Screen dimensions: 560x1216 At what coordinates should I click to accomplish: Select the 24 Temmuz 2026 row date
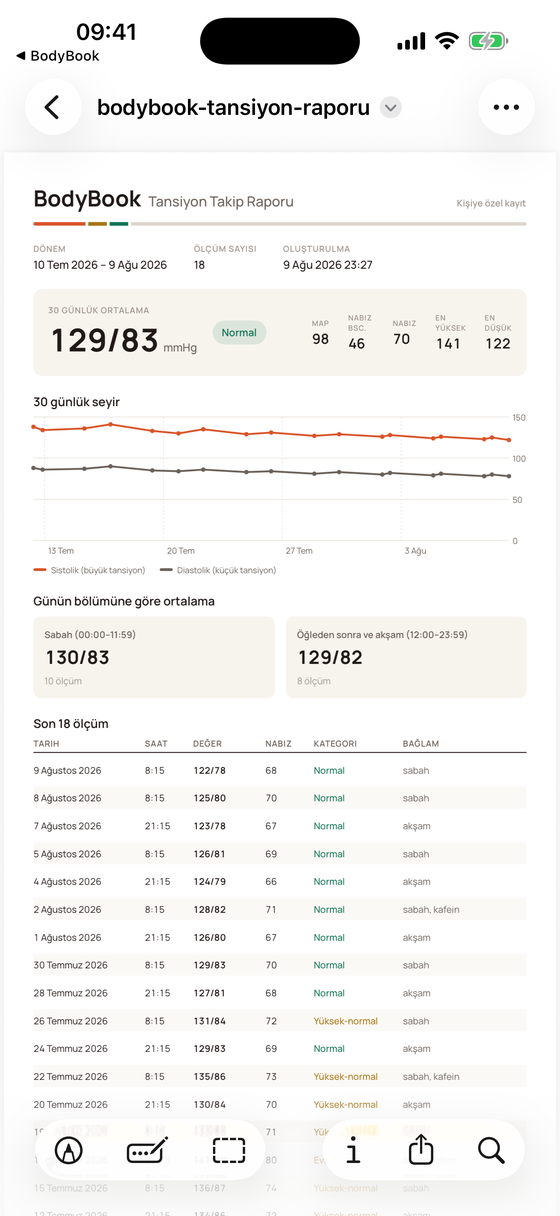pos(71,1049)
